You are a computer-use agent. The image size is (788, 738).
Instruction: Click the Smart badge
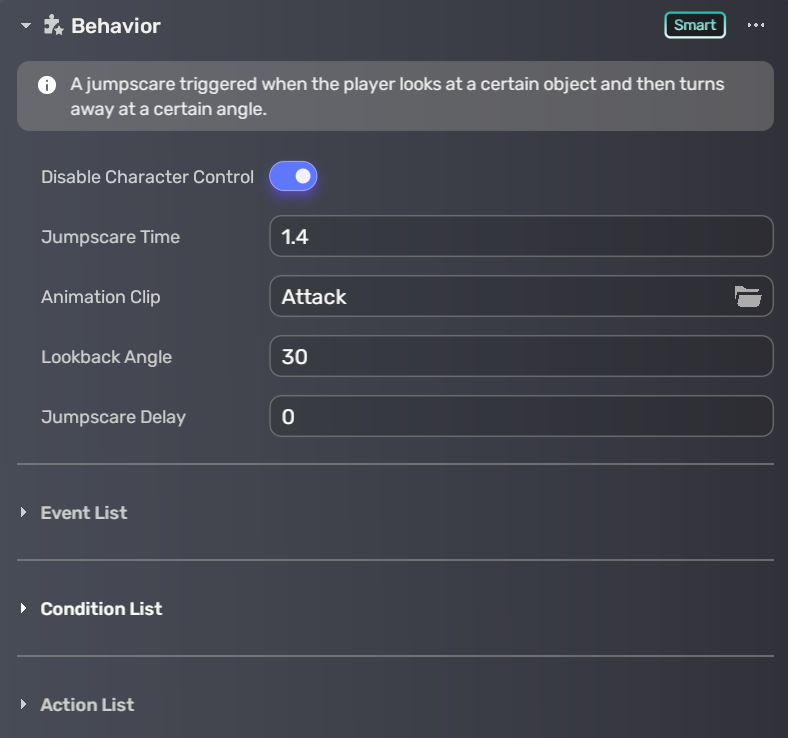click(x=694, y=25)
